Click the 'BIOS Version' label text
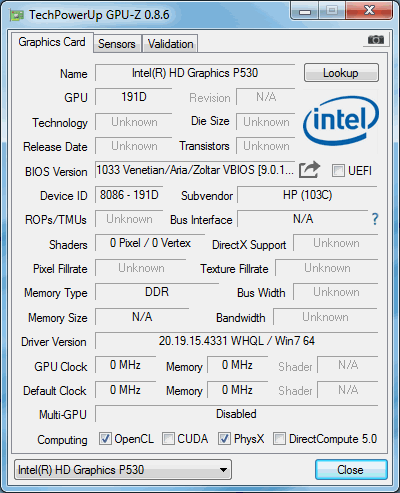 pos(56,172)
